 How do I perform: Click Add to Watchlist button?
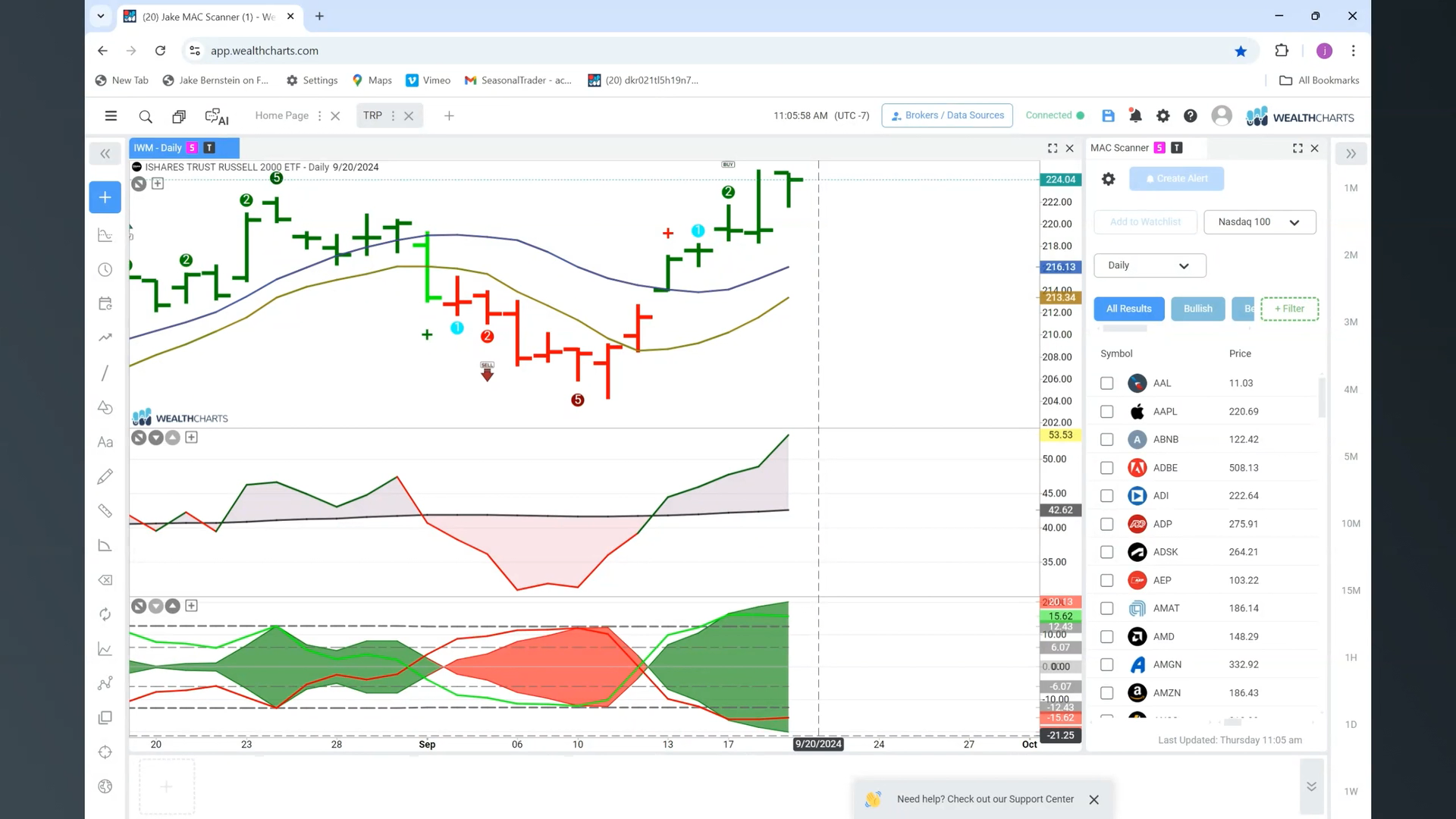tap(1145, 222)
